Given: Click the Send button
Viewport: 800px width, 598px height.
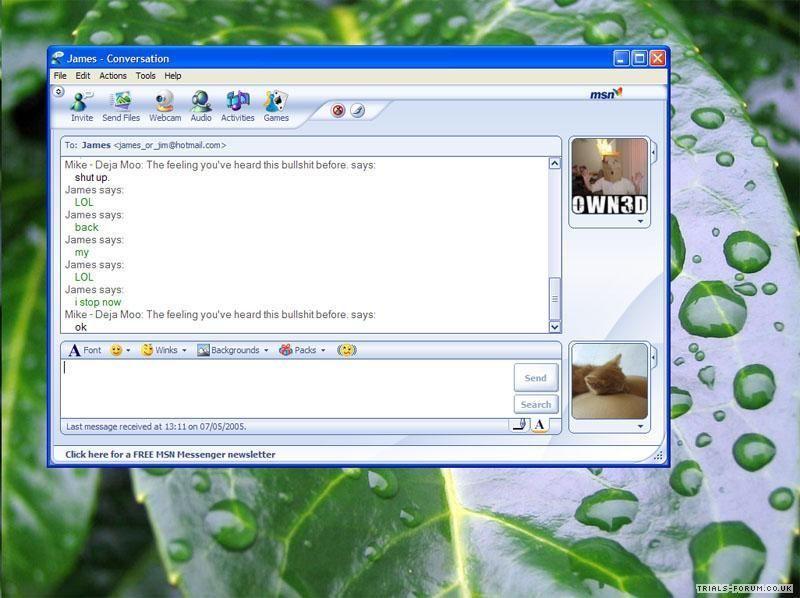Looking at the screenshot, I should tap(536, 378).
